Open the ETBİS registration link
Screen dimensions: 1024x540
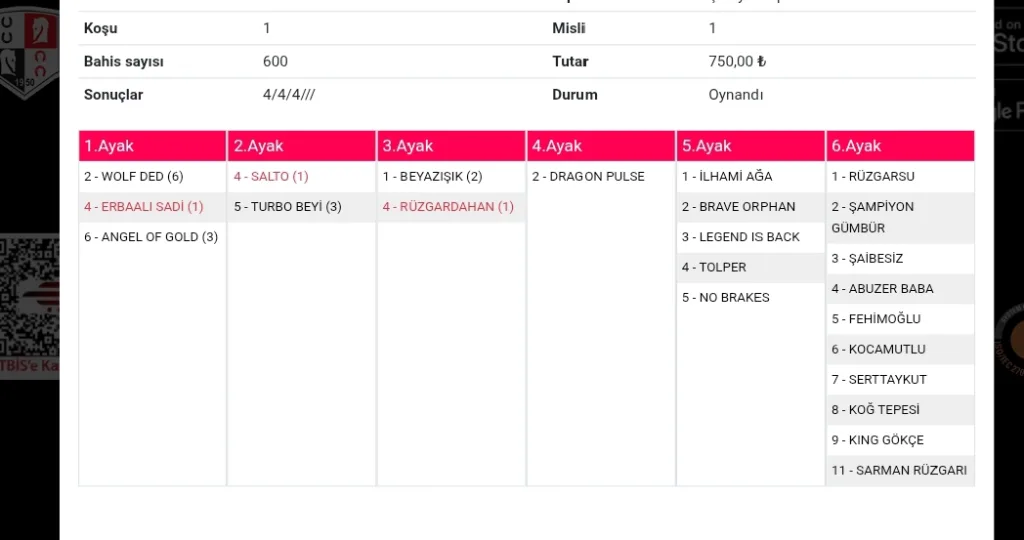coord(28,369)
